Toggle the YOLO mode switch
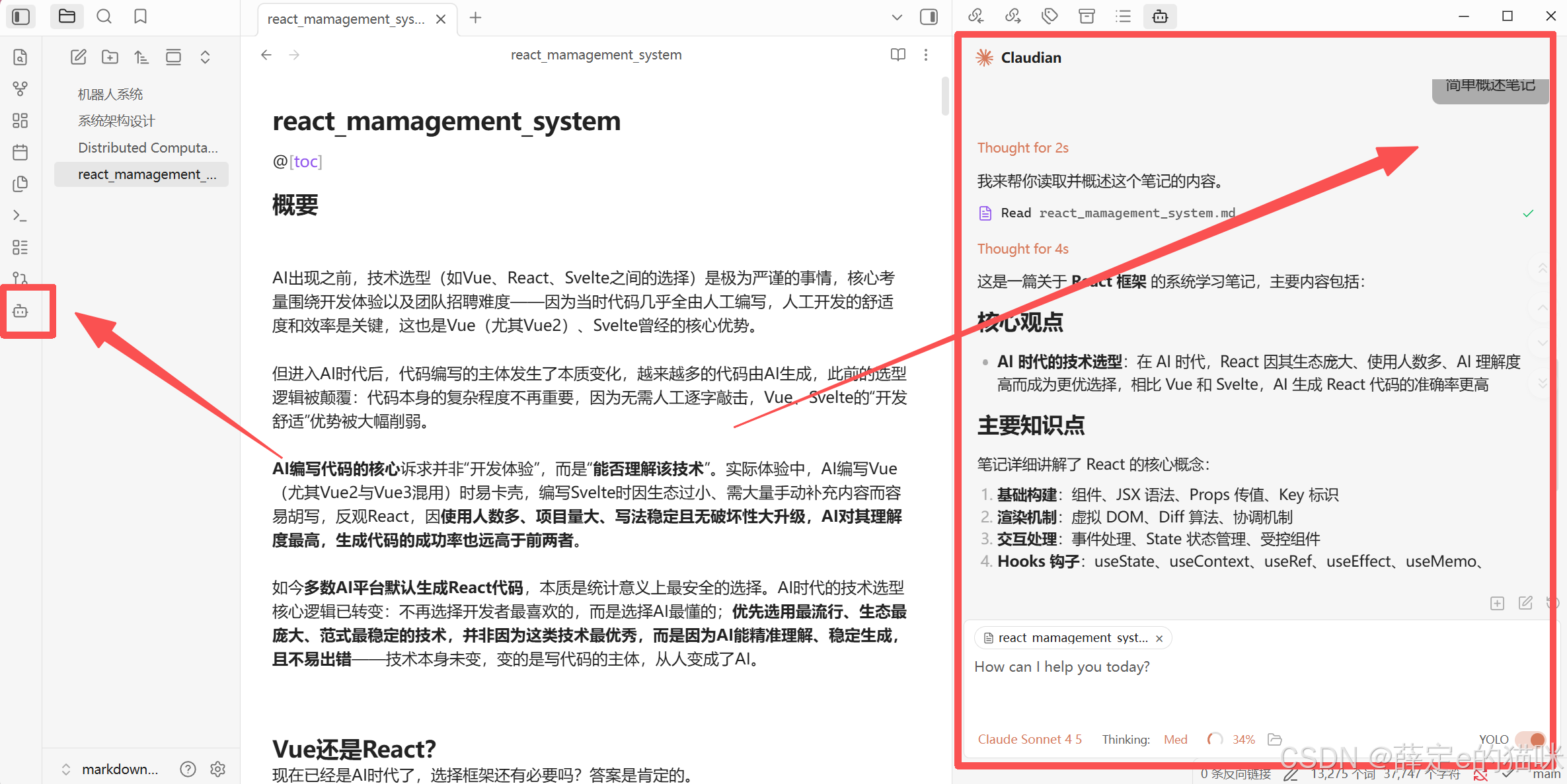 [1532, 739]
